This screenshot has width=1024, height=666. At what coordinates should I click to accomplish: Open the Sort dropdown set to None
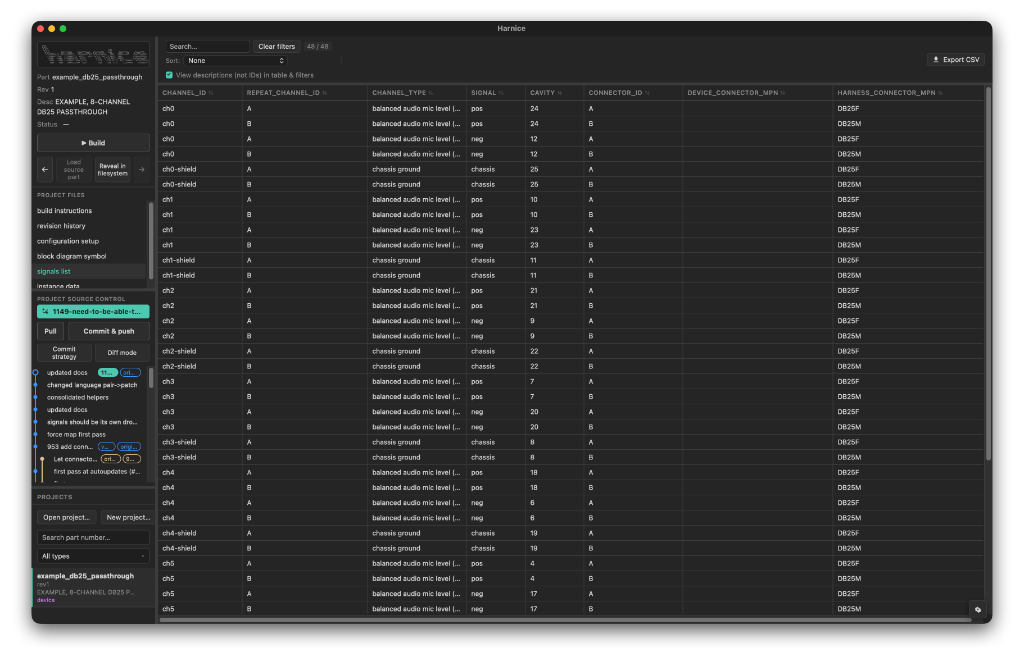[x=235, y=61]
